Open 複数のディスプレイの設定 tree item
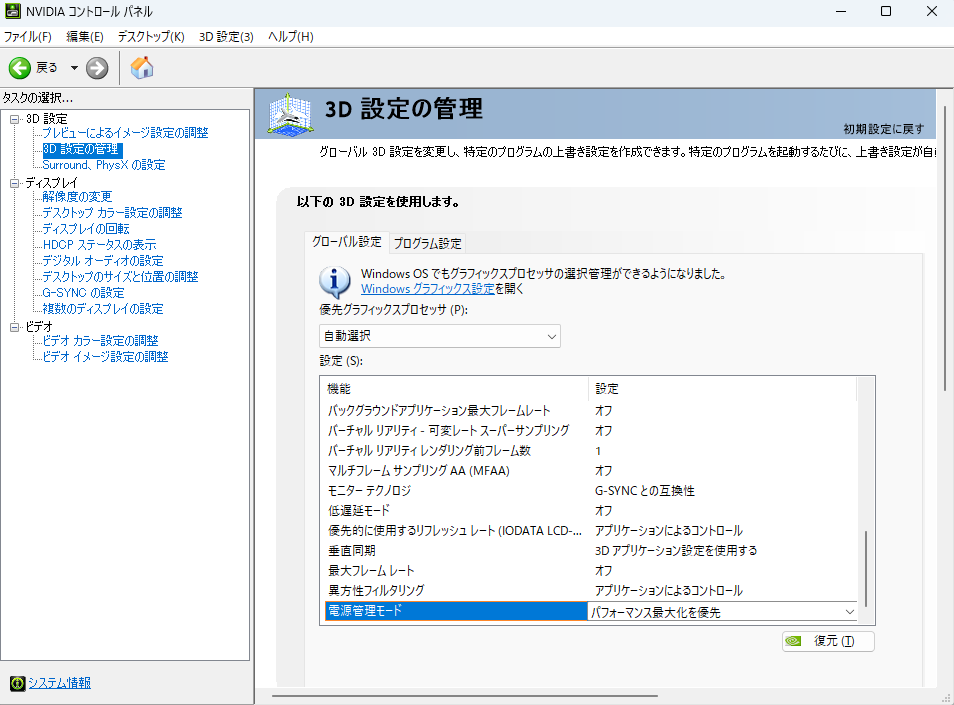The height and width of the screenshot is (705, 954). [x=103, y=308]
